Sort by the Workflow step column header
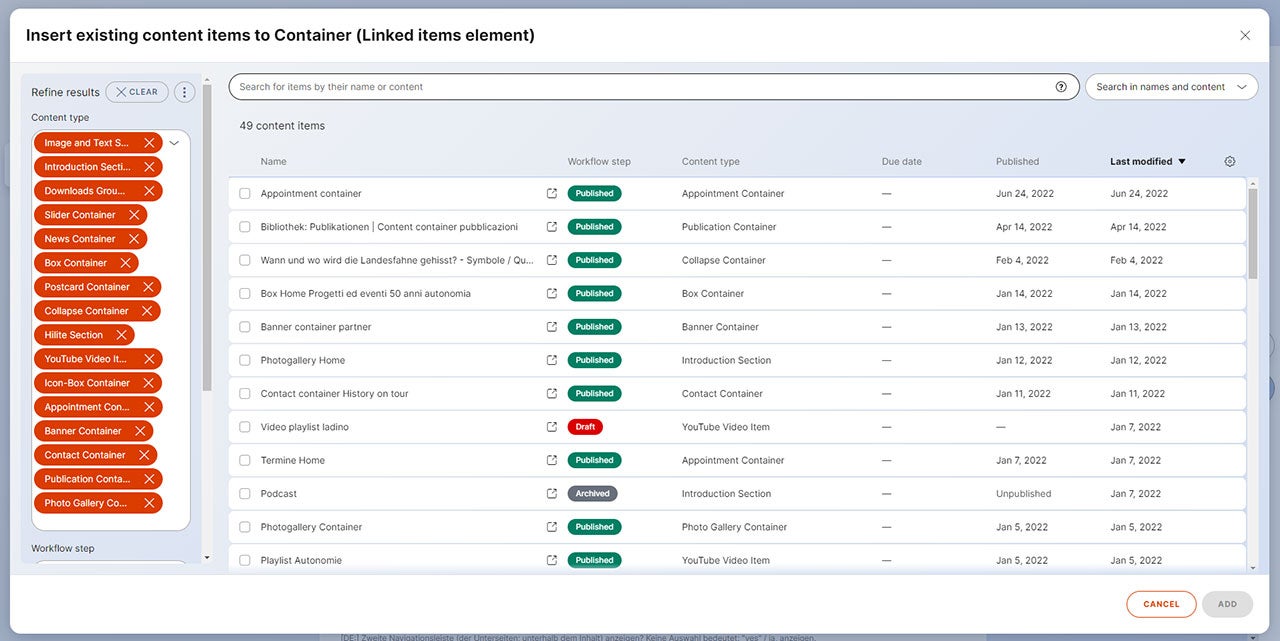This screenshot has width=1280, height=641. tap(599, 162)
